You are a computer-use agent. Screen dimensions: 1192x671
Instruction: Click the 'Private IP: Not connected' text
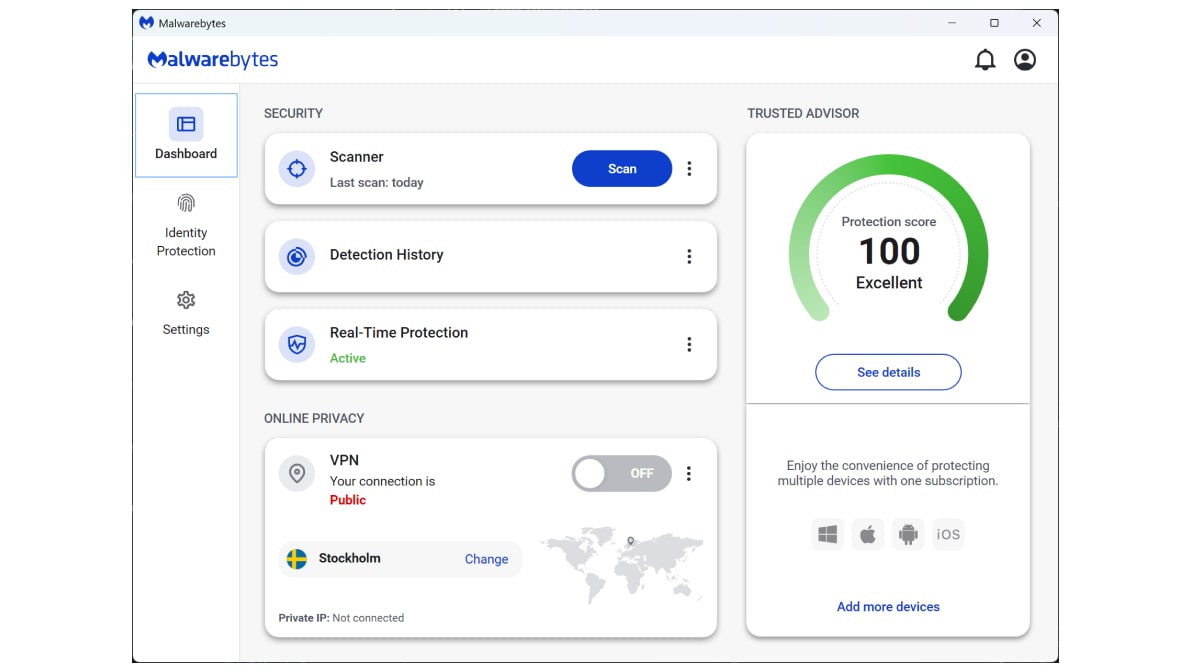tap(341, 618)
